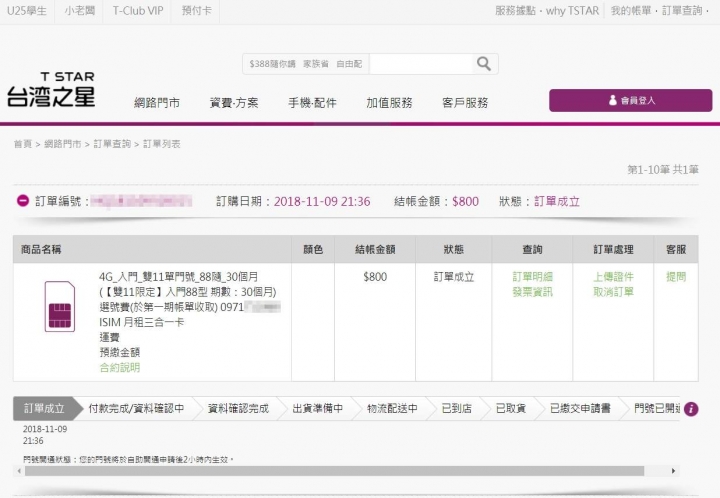Click the scrollbar left arrow
Screen dimensions: 720x498
pos(19,471)
